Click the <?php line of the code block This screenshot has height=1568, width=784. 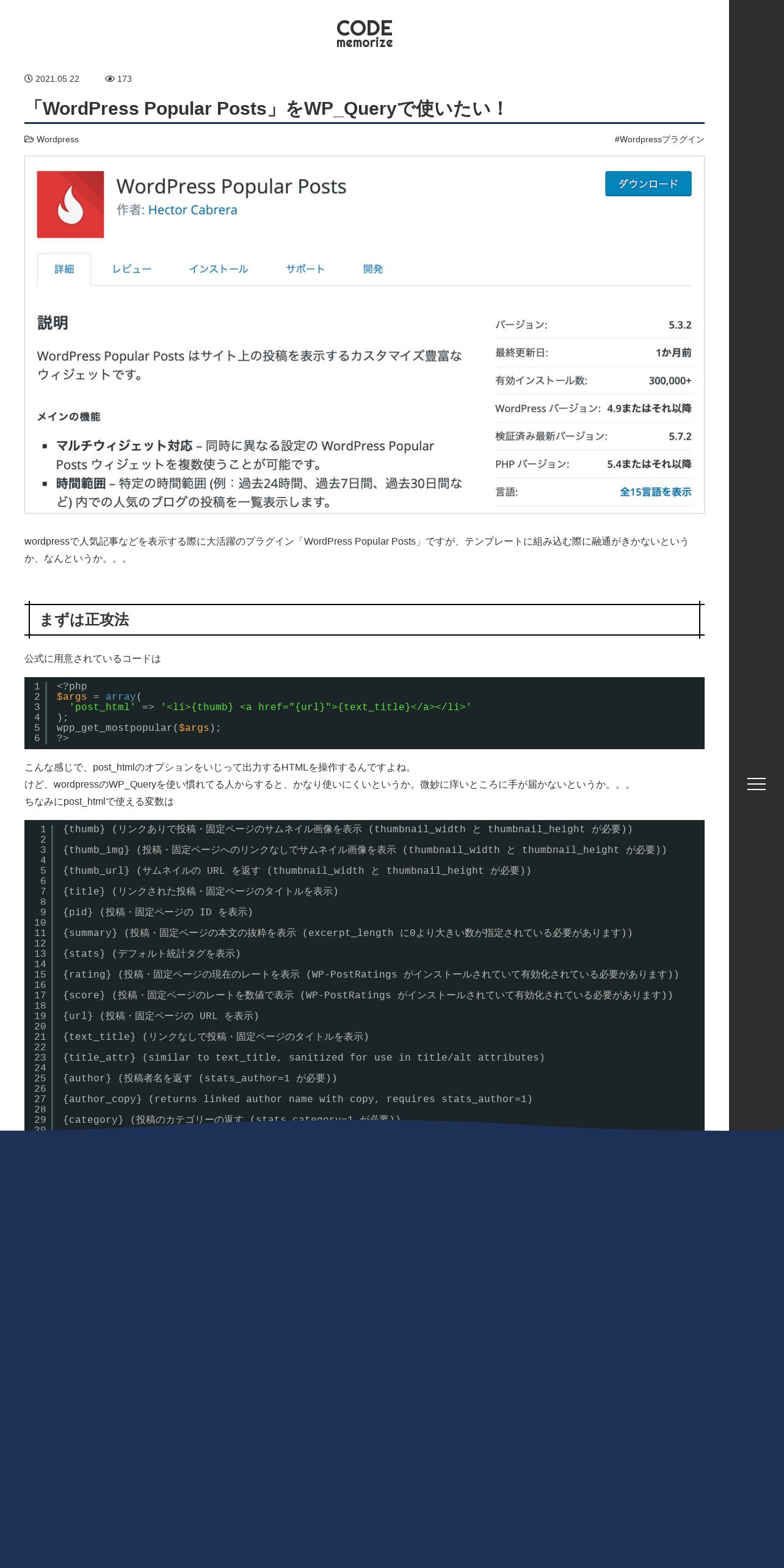72,686
